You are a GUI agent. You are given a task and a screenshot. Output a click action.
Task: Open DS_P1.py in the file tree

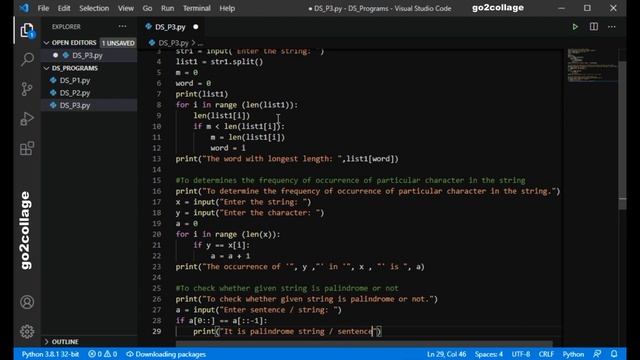pyautogui.click(x=75, y=80)
